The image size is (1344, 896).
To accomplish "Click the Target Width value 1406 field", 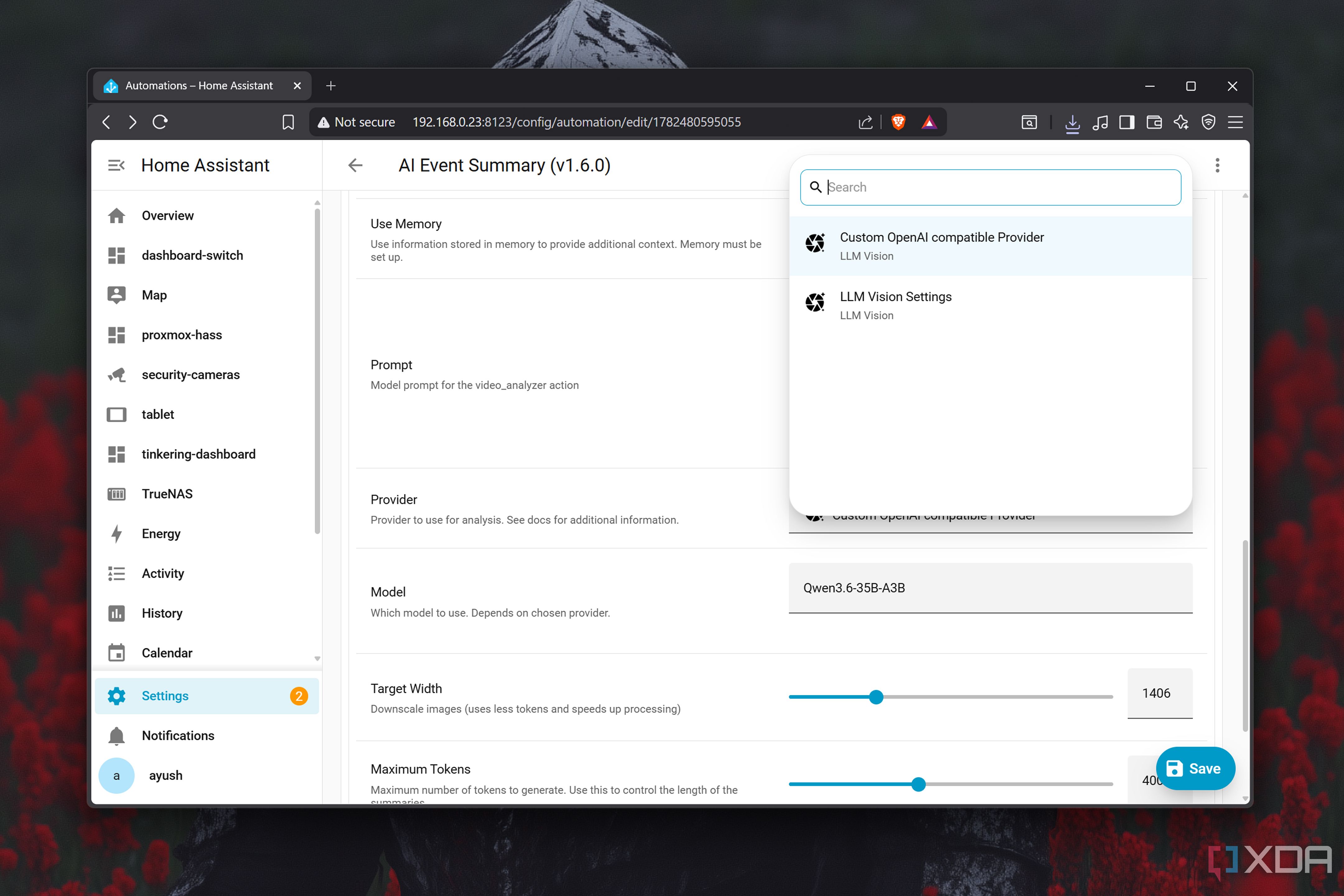I will (1160, 693).
